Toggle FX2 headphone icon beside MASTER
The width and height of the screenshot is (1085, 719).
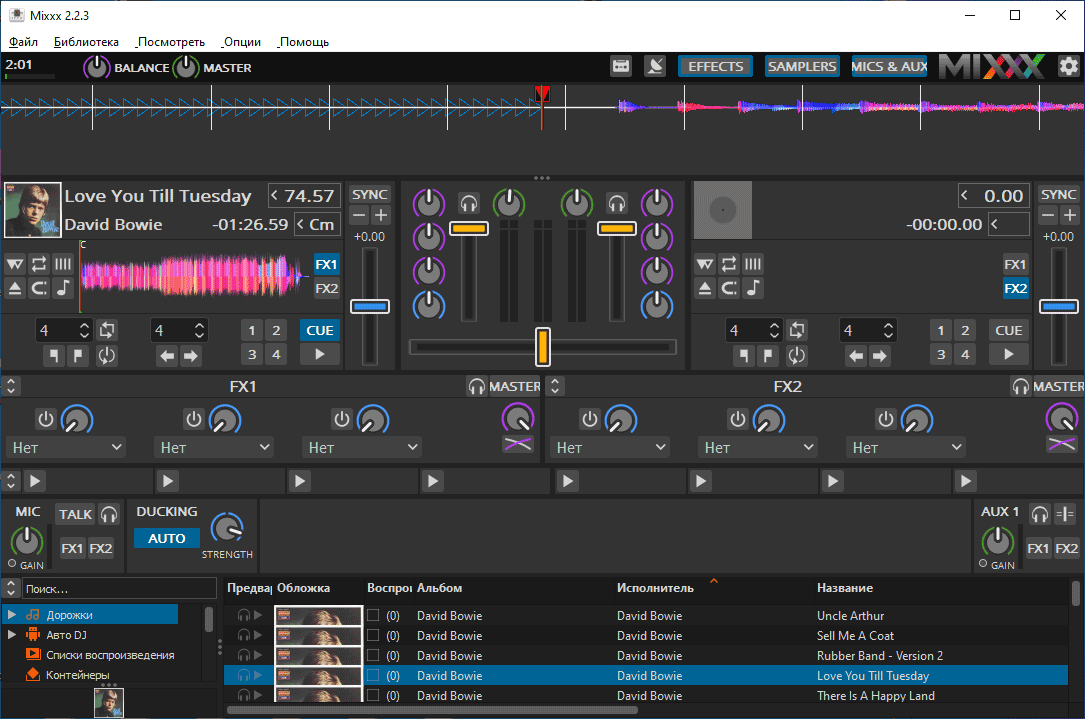[x=1021, y=386]
